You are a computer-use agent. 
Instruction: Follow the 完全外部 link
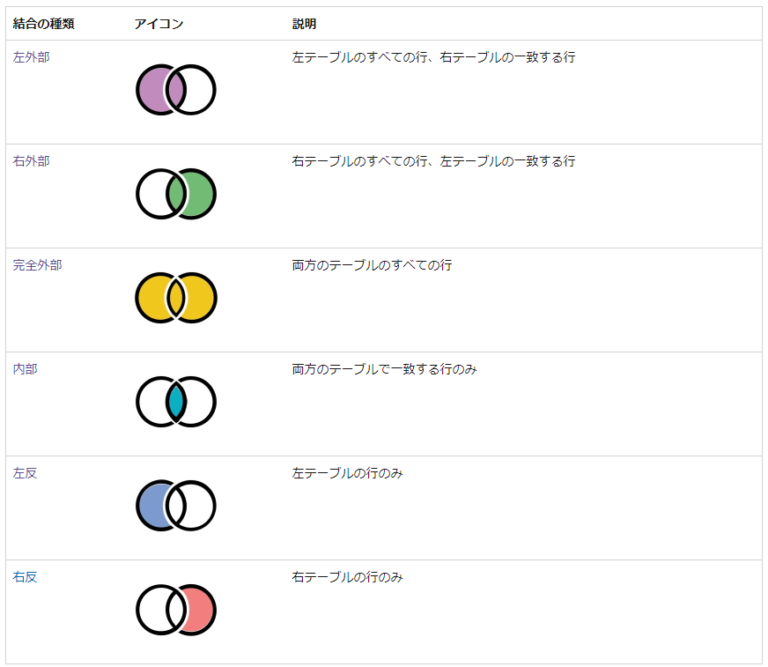[x=37, y=265]
